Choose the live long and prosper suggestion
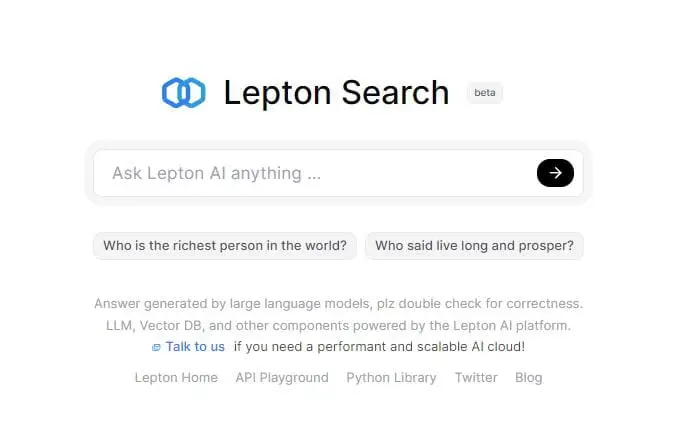 pos(474,246)
